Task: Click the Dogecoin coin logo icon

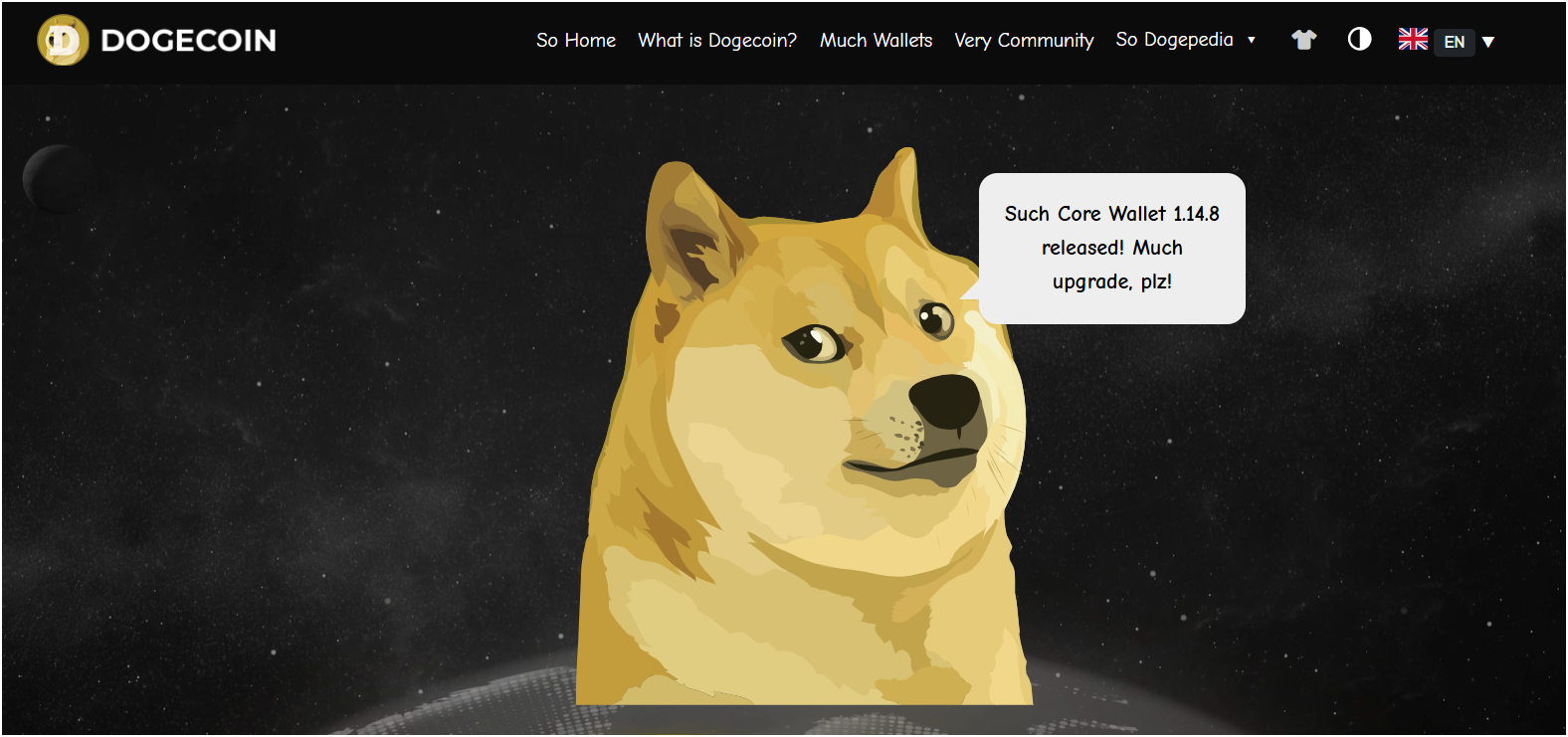Action: 63,41
